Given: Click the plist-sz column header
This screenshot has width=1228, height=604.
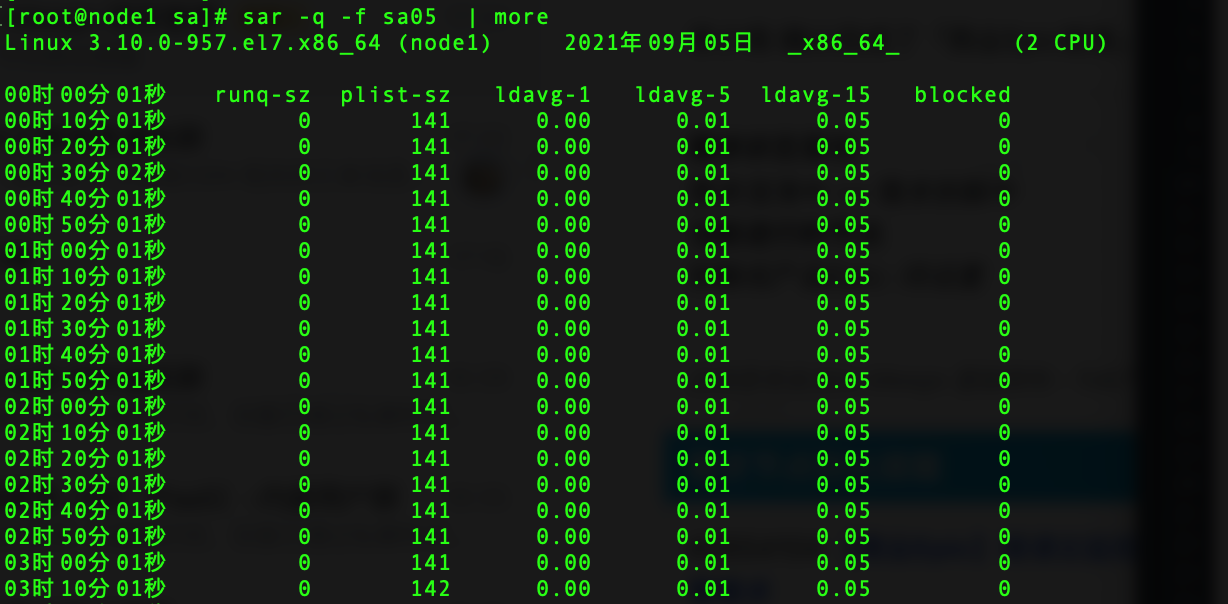Looking at the screenshot, I should 395,95.
